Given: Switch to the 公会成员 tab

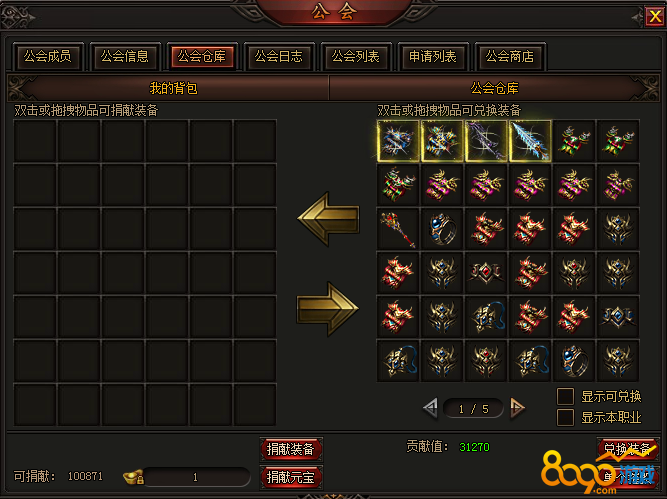Looking at the screenshot, I should click(48, 56).
